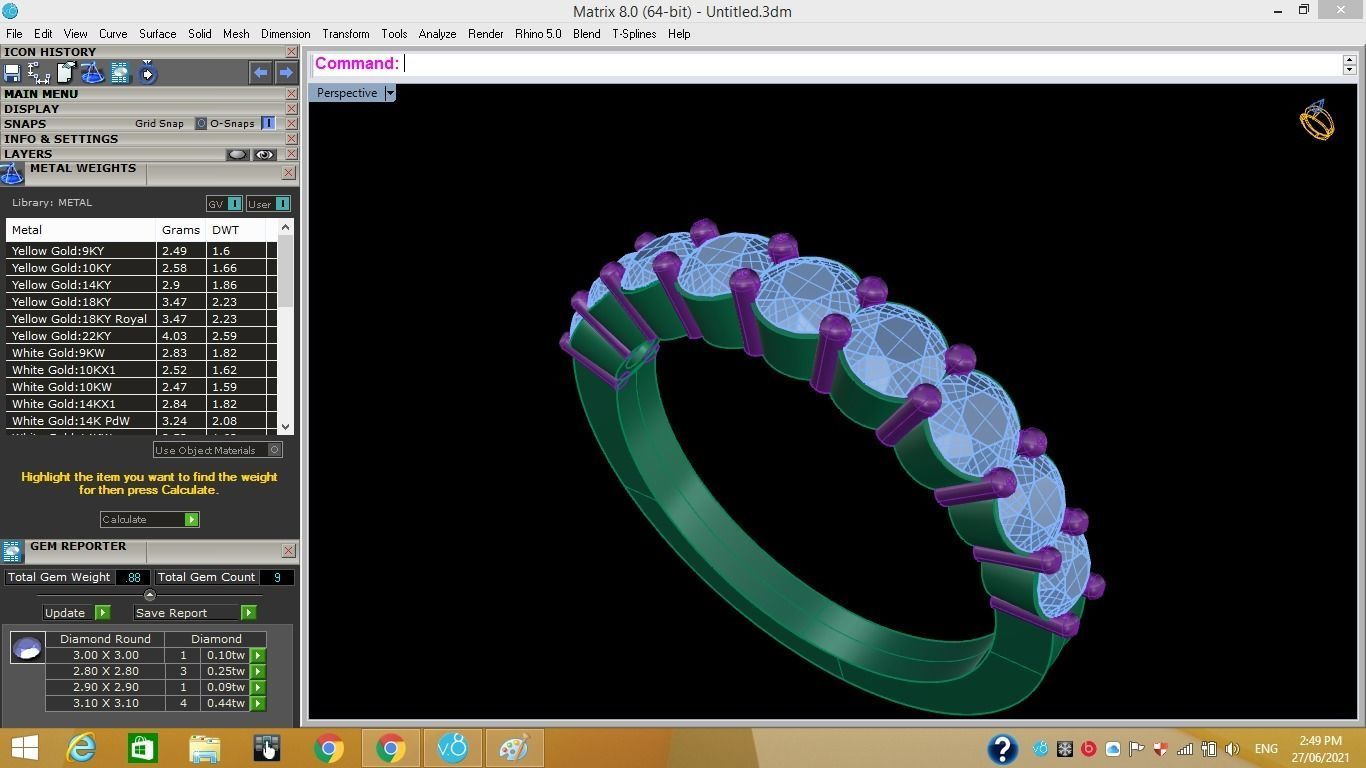Open the Paint palette taskbar icon

(x=514, y=748)
